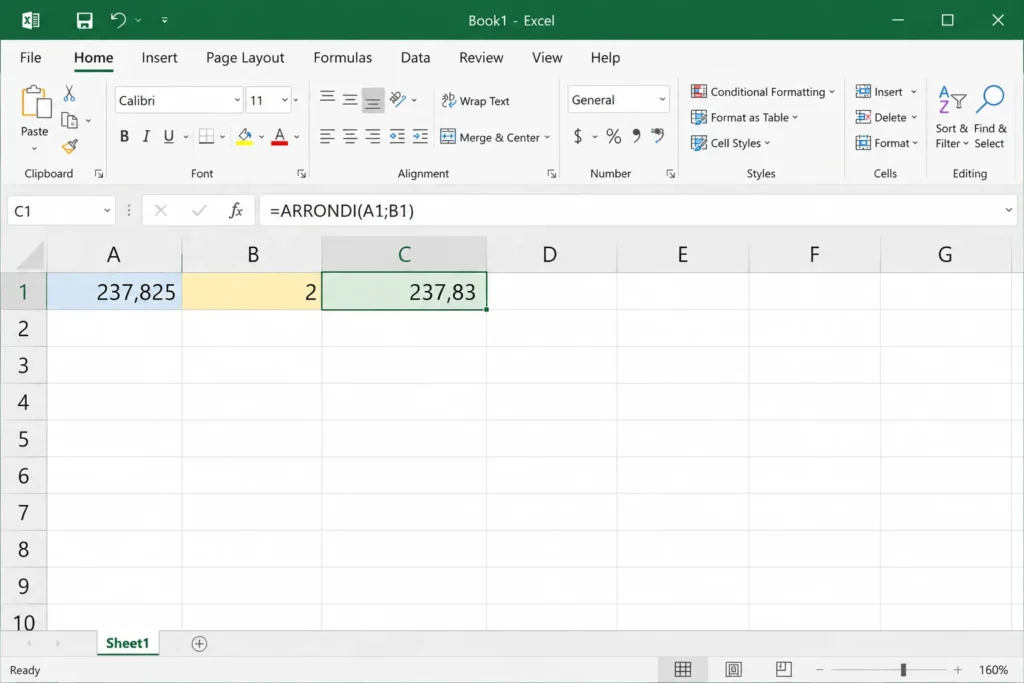Click the Enter checkmark in formula bar
Viewport: 1024px width, 683px height.
pyautogui.click(x=200, y=210)
